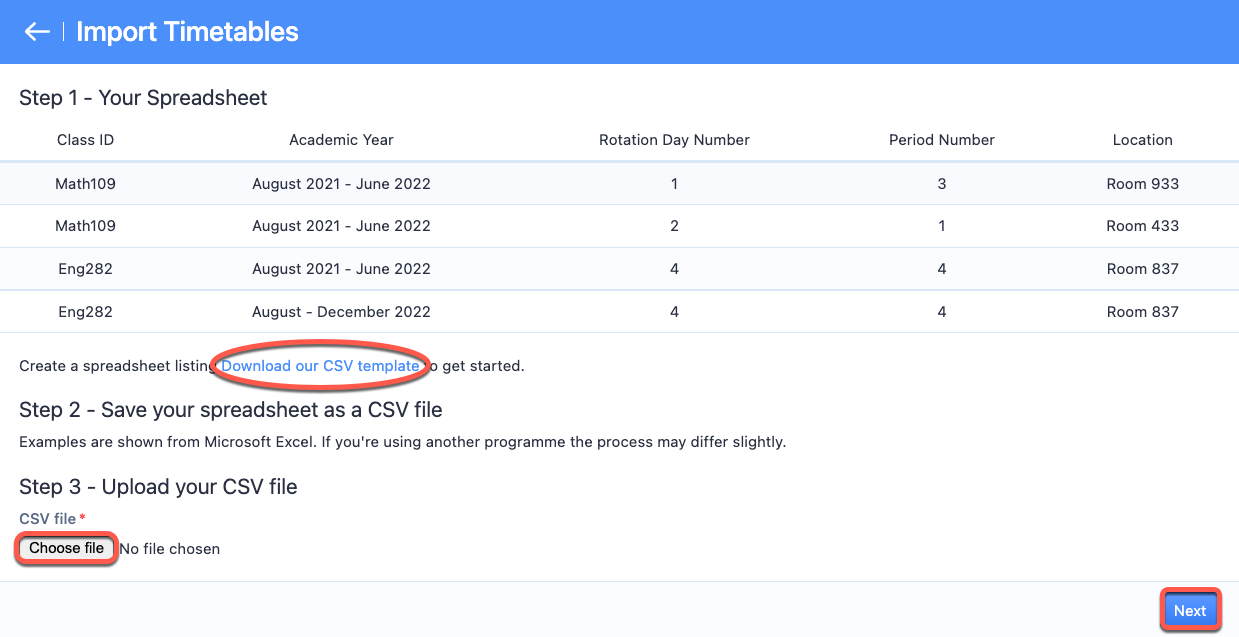
Task: Select the Class ID column header
Action: click(85, 140)
